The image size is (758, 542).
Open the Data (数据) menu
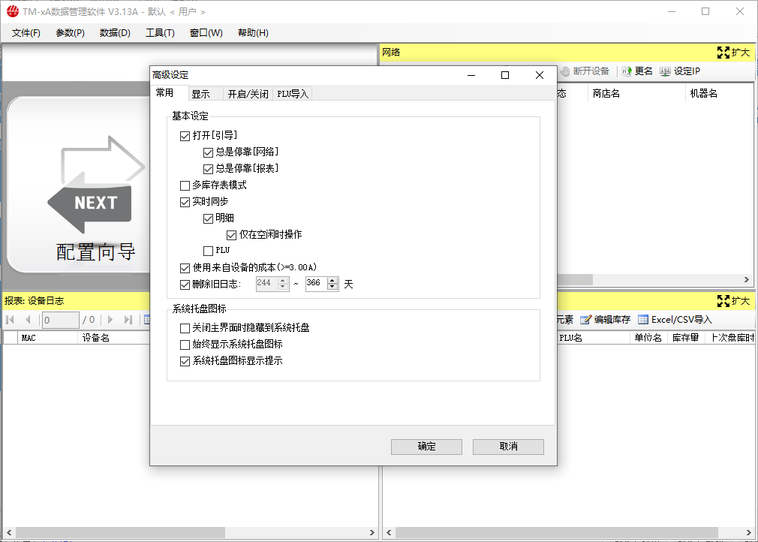coord(115,33)
